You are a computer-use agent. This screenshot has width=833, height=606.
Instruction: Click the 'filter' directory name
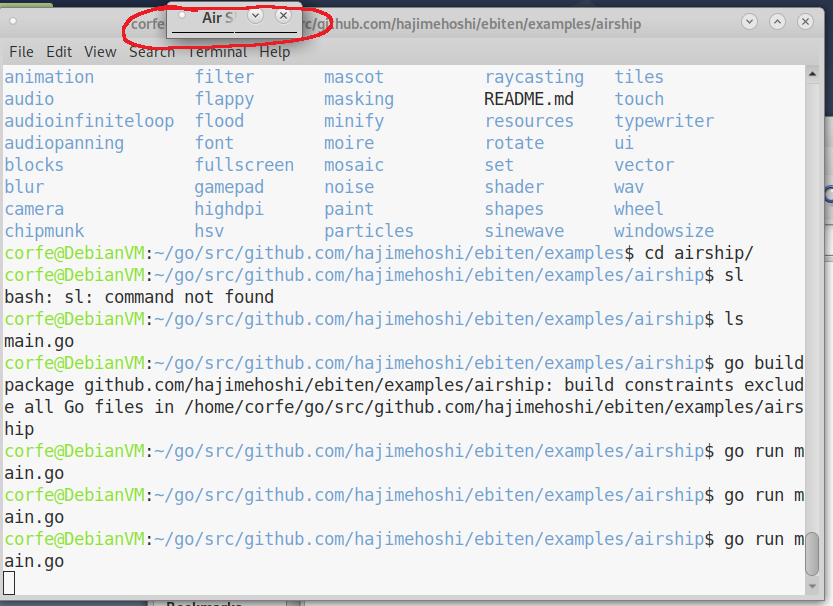tap(224, 77)
